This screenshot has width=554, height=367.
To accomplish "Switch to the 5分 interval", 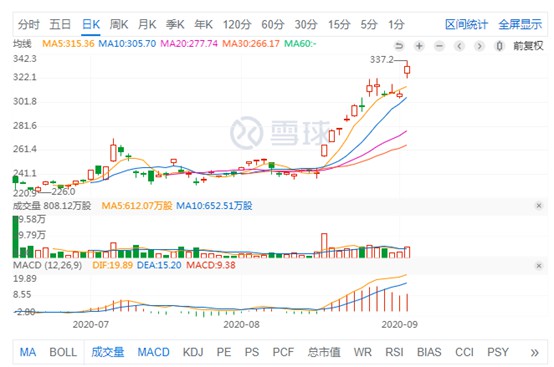I will pos(369,24).
